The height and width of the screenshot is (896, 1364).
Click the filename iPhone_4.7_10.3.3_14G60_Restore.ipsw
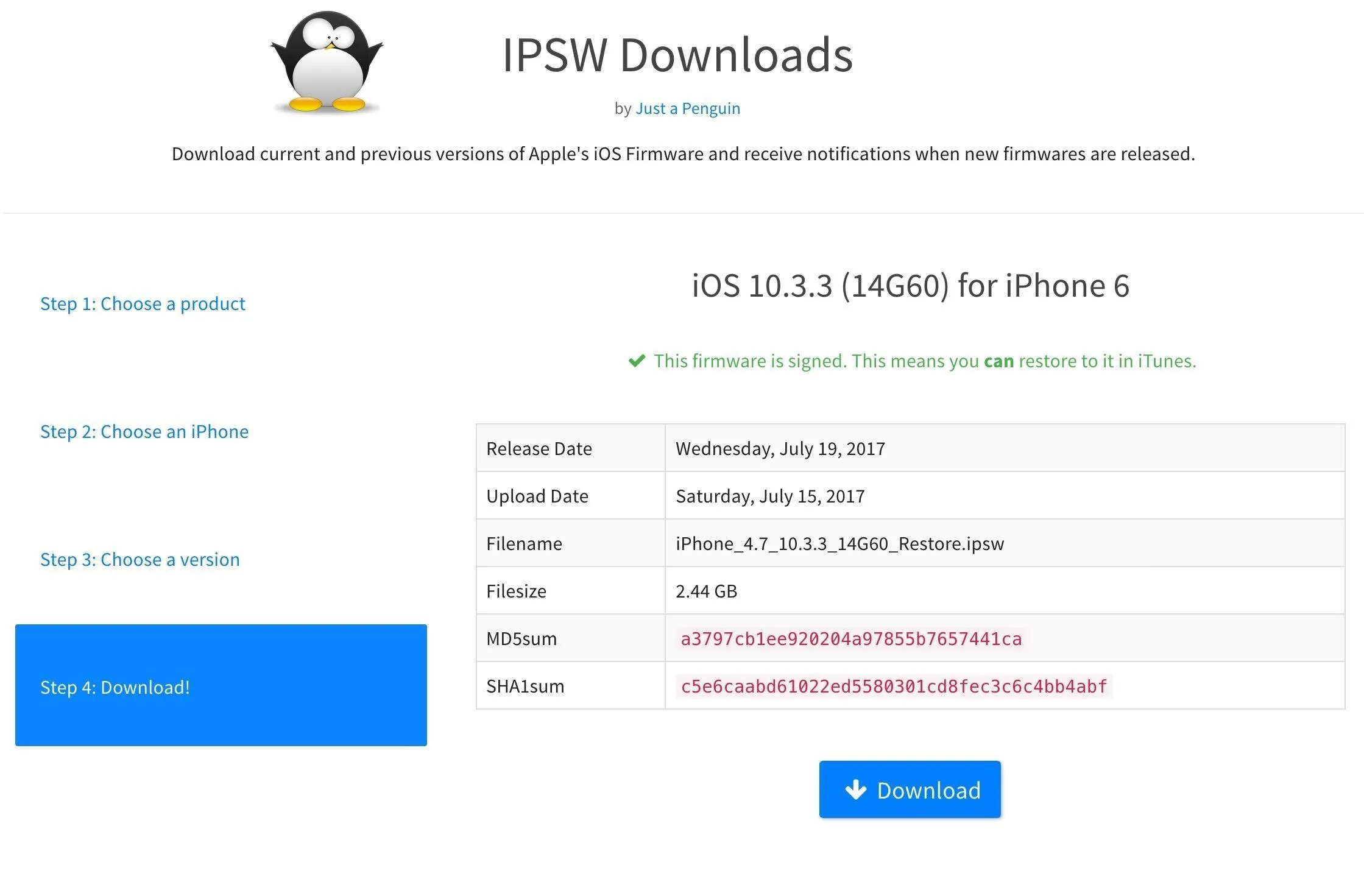[840, 543]
